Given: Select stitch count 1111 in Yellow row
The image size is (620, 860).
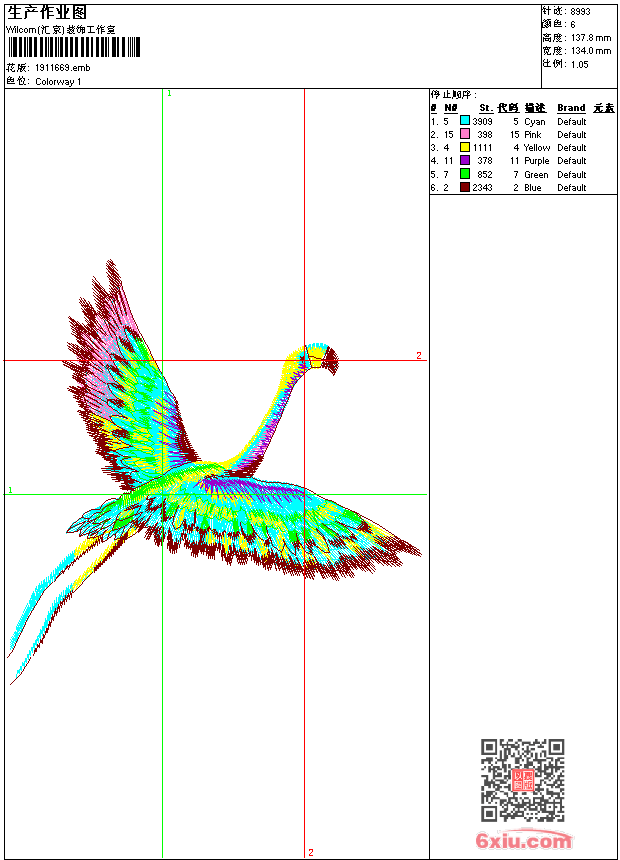Looking at the screenshot, I should (x=483, y=148).
